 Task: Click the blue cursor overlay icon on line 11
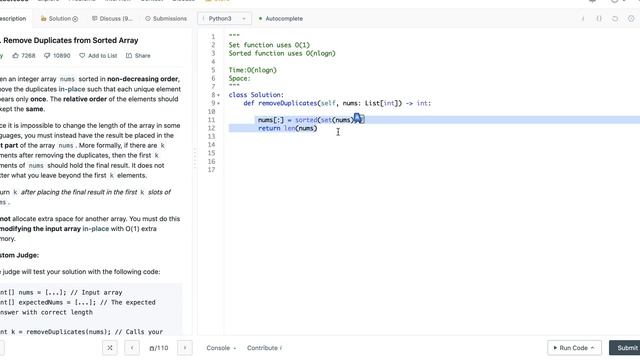point(358,118)
